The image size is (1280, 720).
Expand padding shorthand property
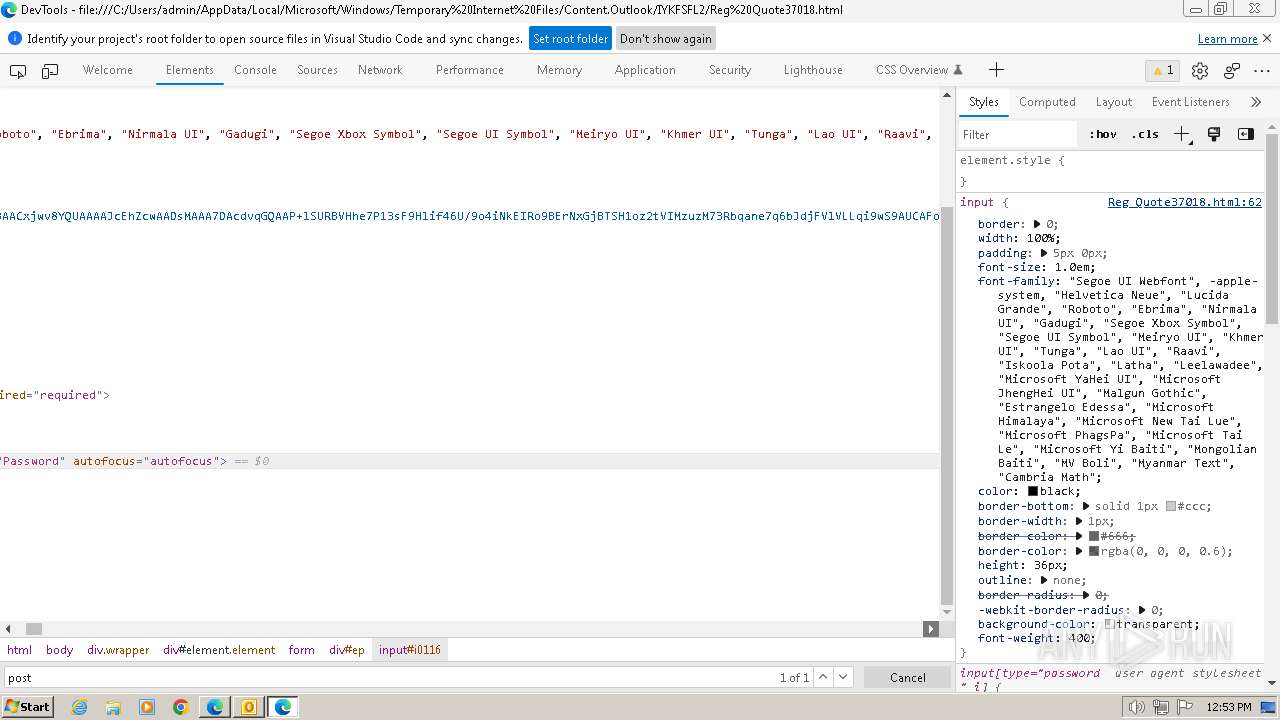pyautogui.click(x=1044, y=253)
